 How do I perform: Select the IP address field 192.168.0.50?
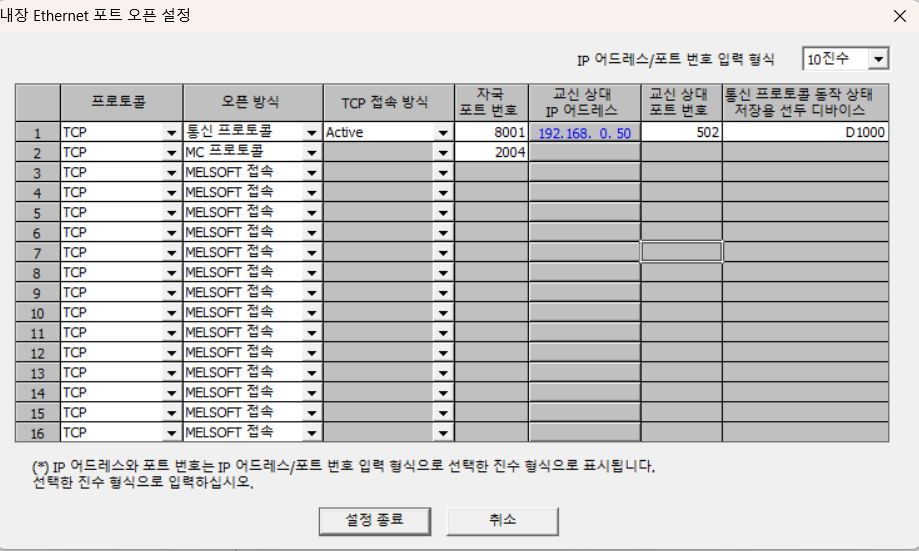584,132
